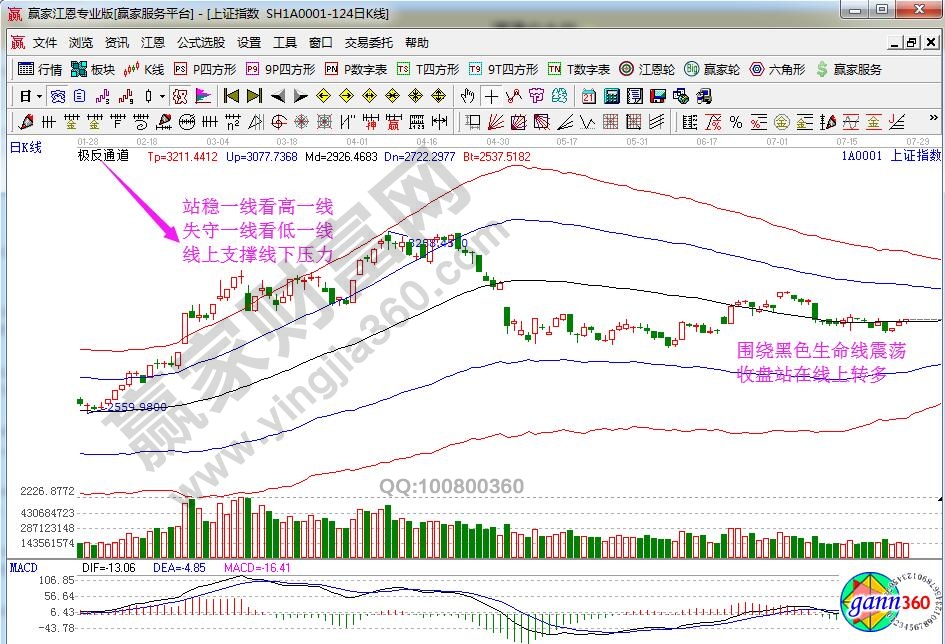Expand the 日 period dropdown arrow
The image size is (945, 644).
pyautogui.click(x=39, y=96)
